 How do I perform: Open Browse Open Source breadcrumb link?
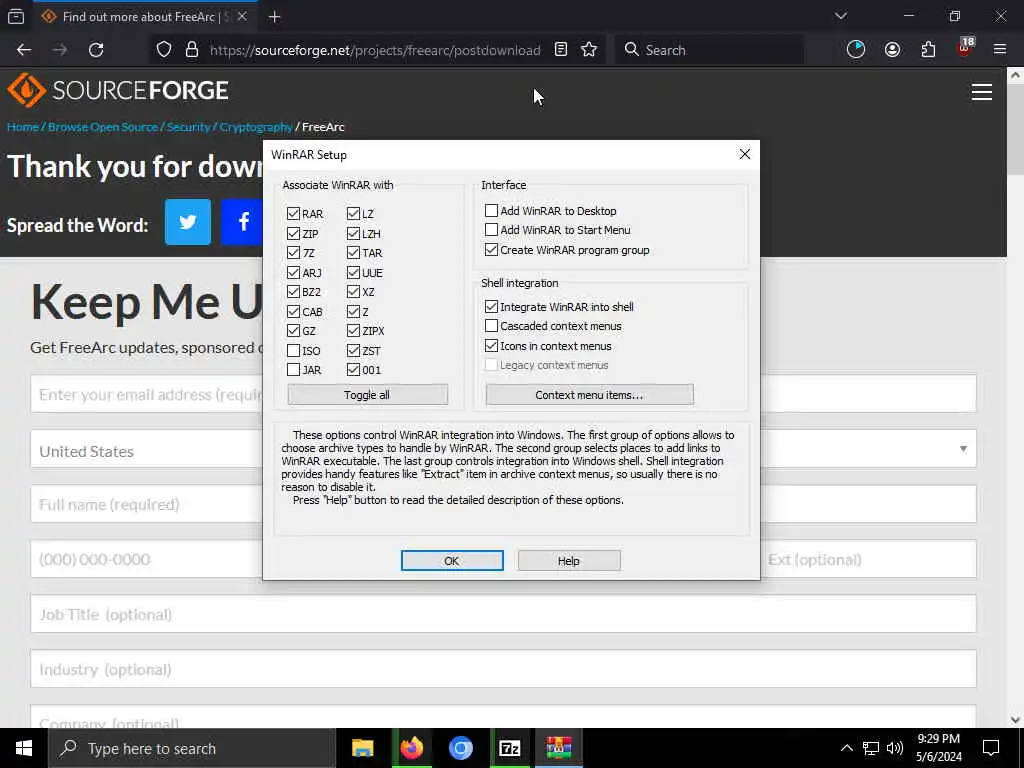[103, 127]
